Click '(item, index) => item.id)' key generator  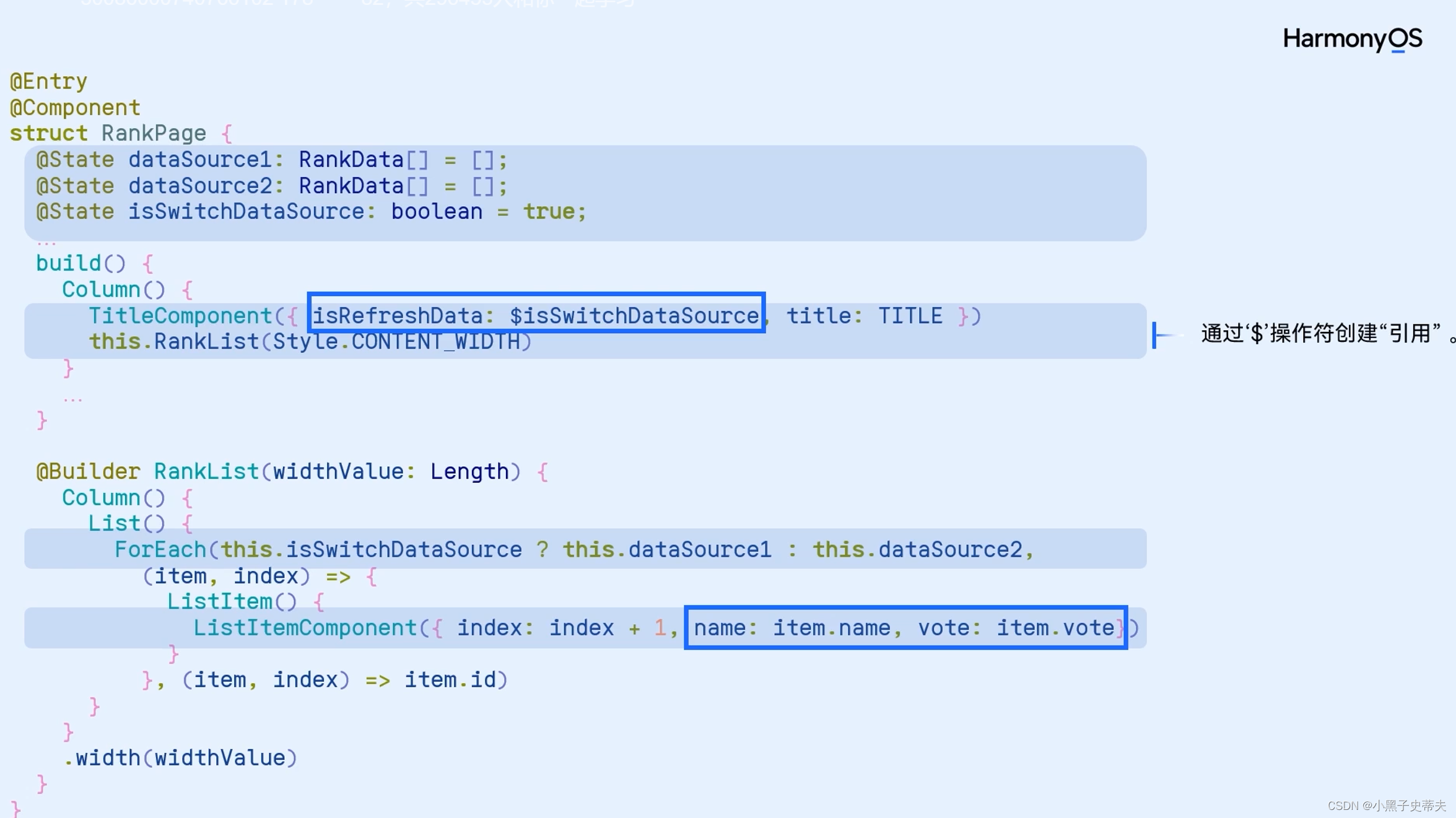point(344,680)
